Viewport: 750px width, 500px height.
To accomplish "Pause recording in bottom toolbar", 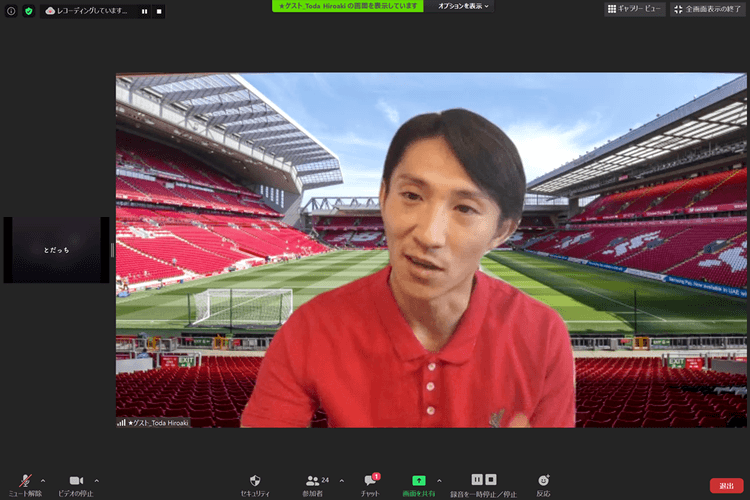I will click(x=477, y=479).
